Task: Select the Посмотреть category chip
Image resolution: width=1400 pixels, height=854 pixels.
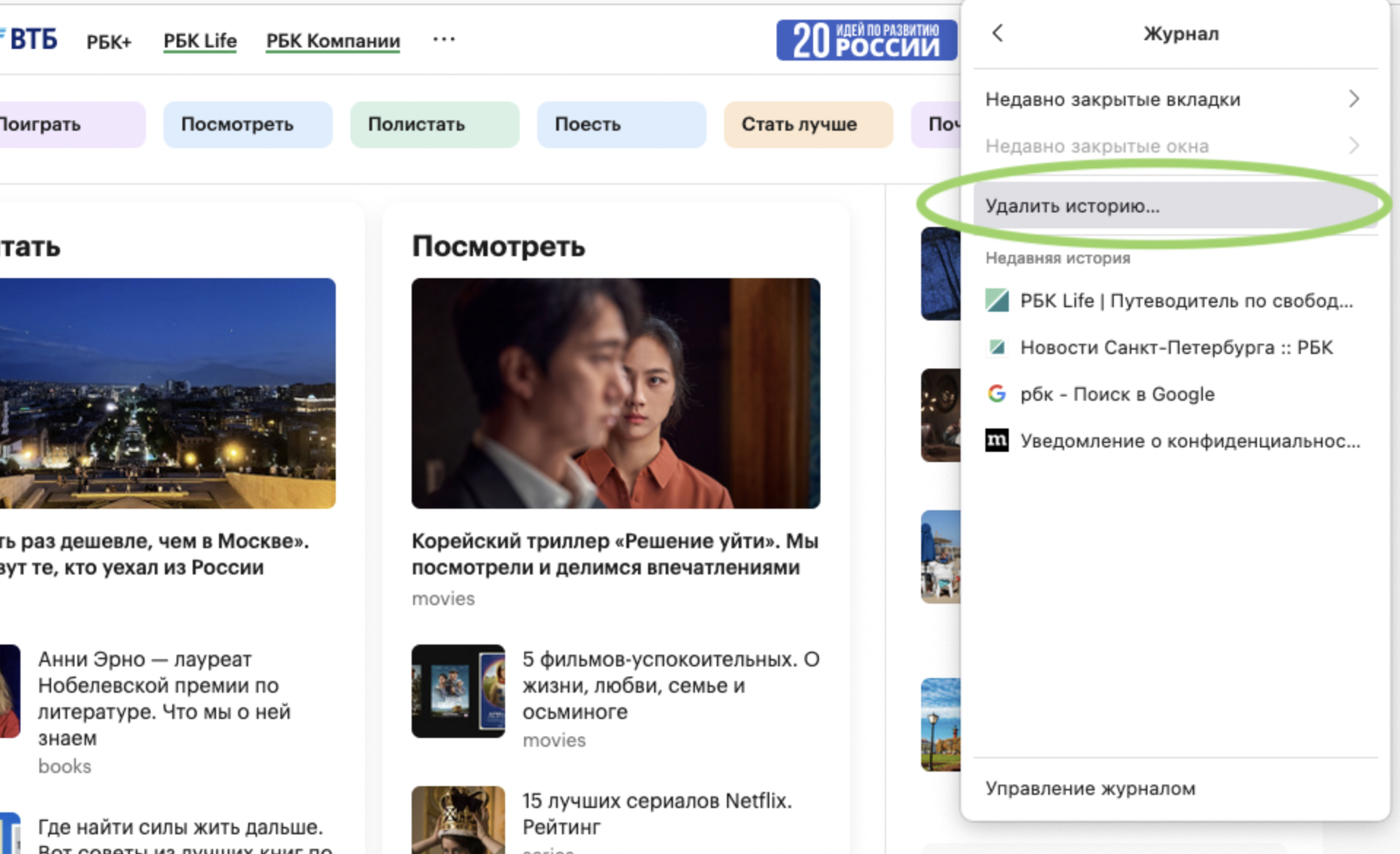Action: (247, 124)
